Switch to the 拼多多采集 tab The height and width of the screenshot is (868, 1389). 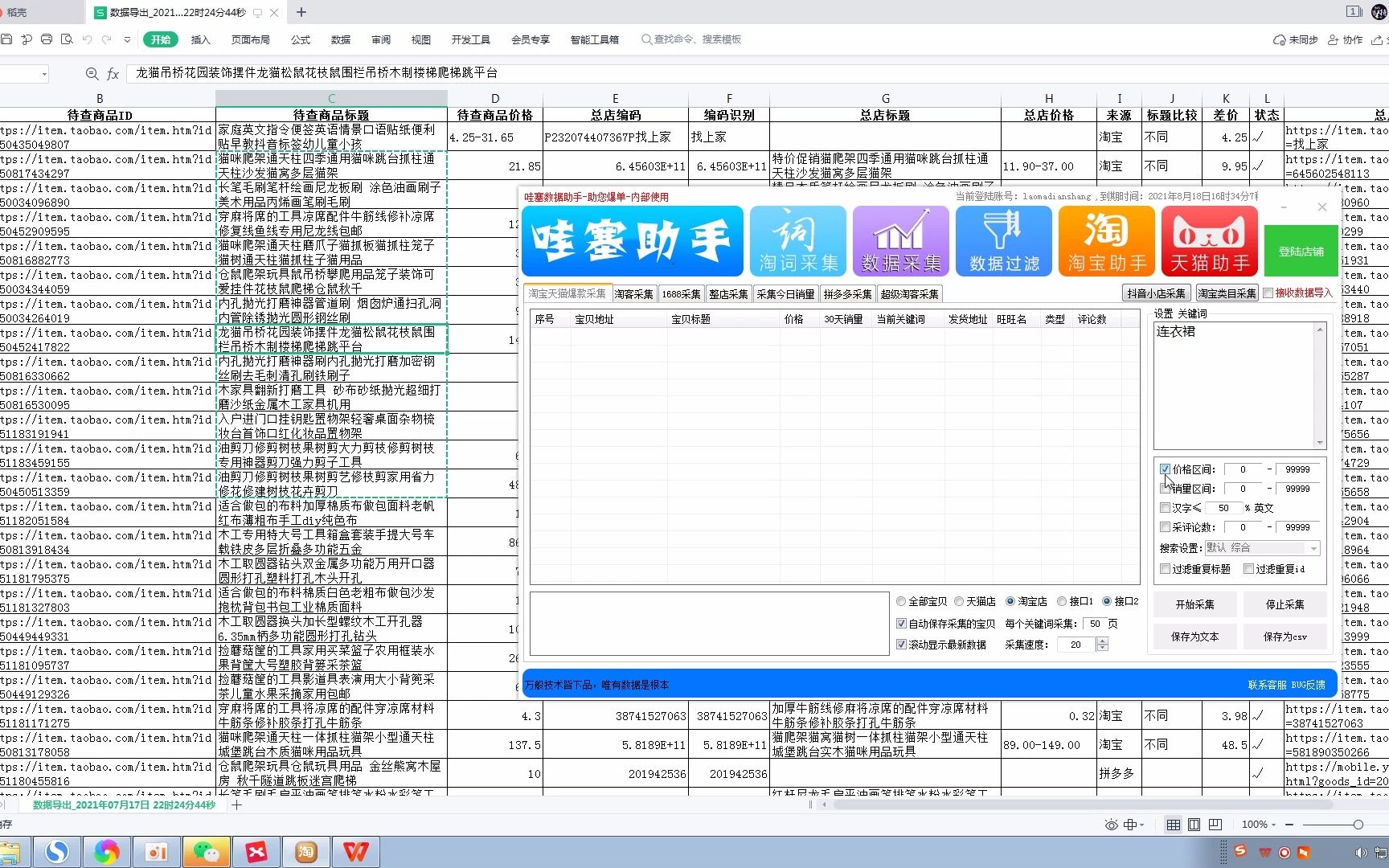(847, 294)
